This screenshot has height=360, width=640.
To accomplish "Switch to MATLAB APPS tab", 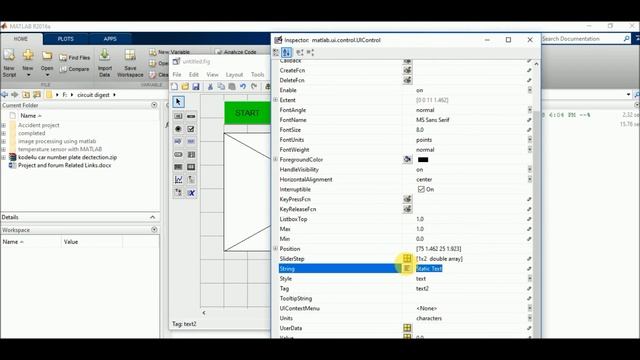I will coord(110,39).
